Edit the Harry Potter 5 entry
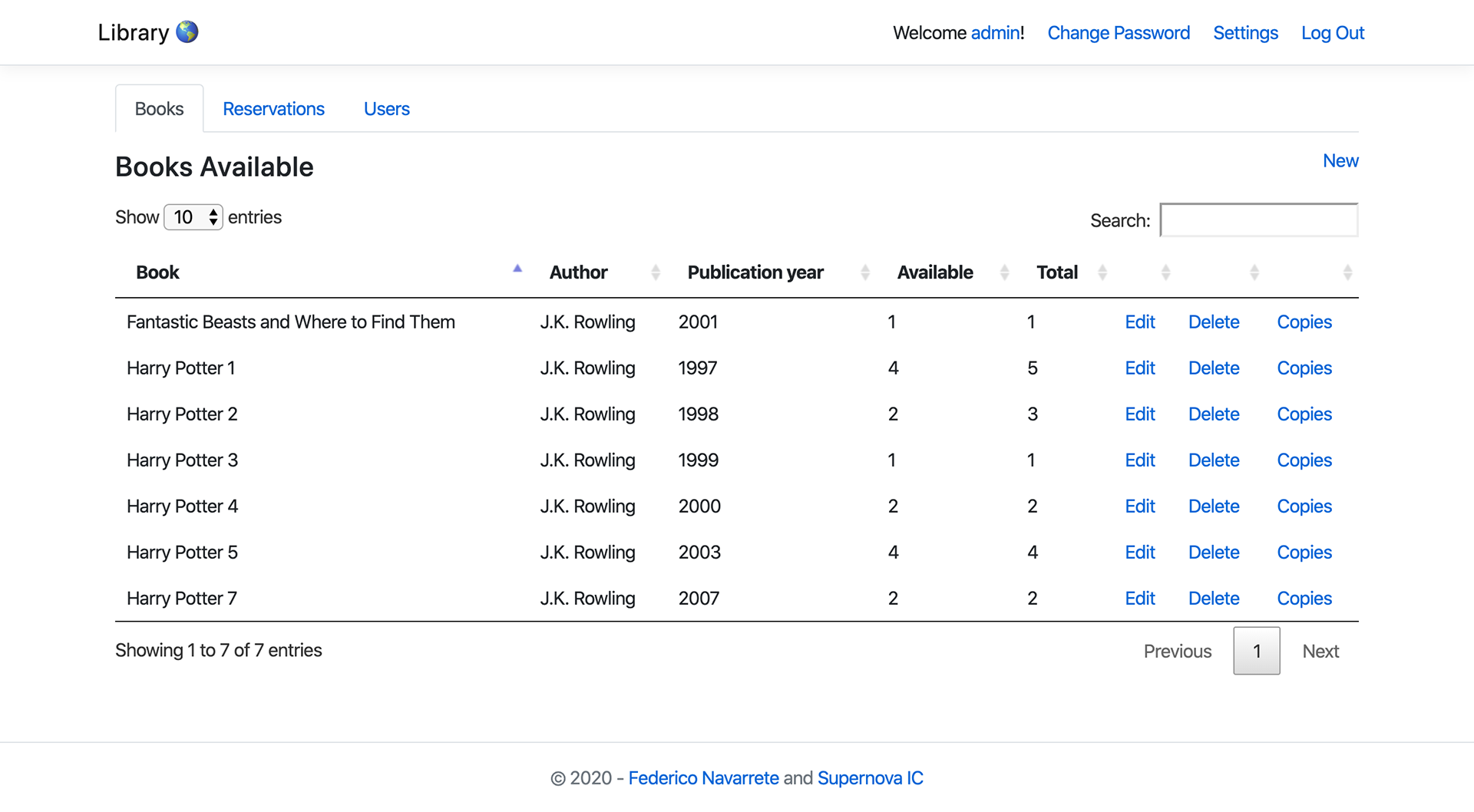Viewport: 1474px width, 812px height. click(x=1140, y=552)
